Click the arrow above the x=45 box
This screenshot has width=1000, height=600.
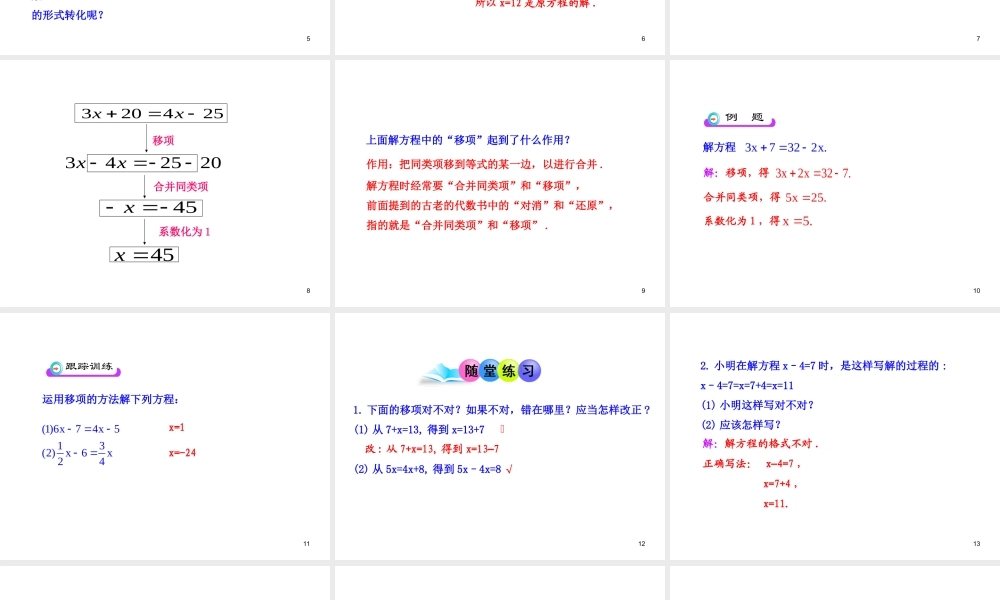148,232
